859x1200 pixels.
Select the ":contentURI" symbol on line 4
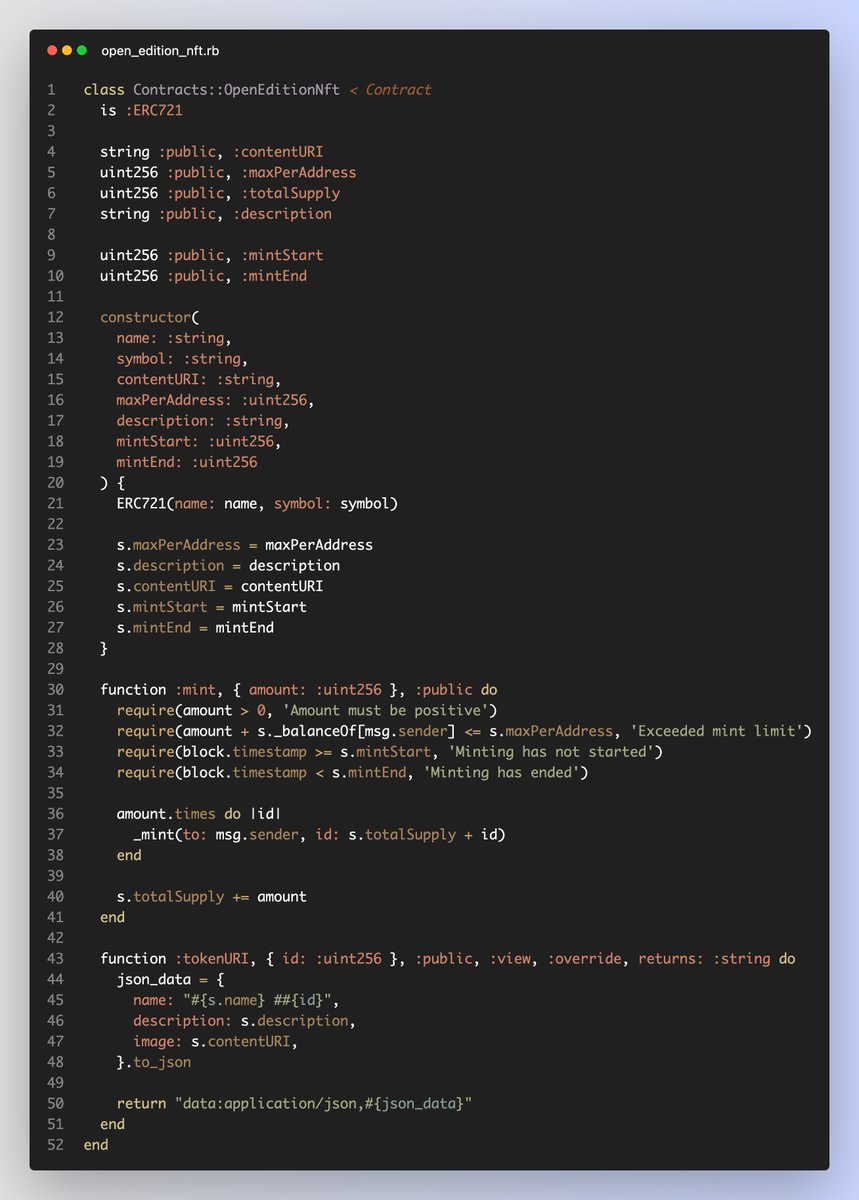coord(278,152)
